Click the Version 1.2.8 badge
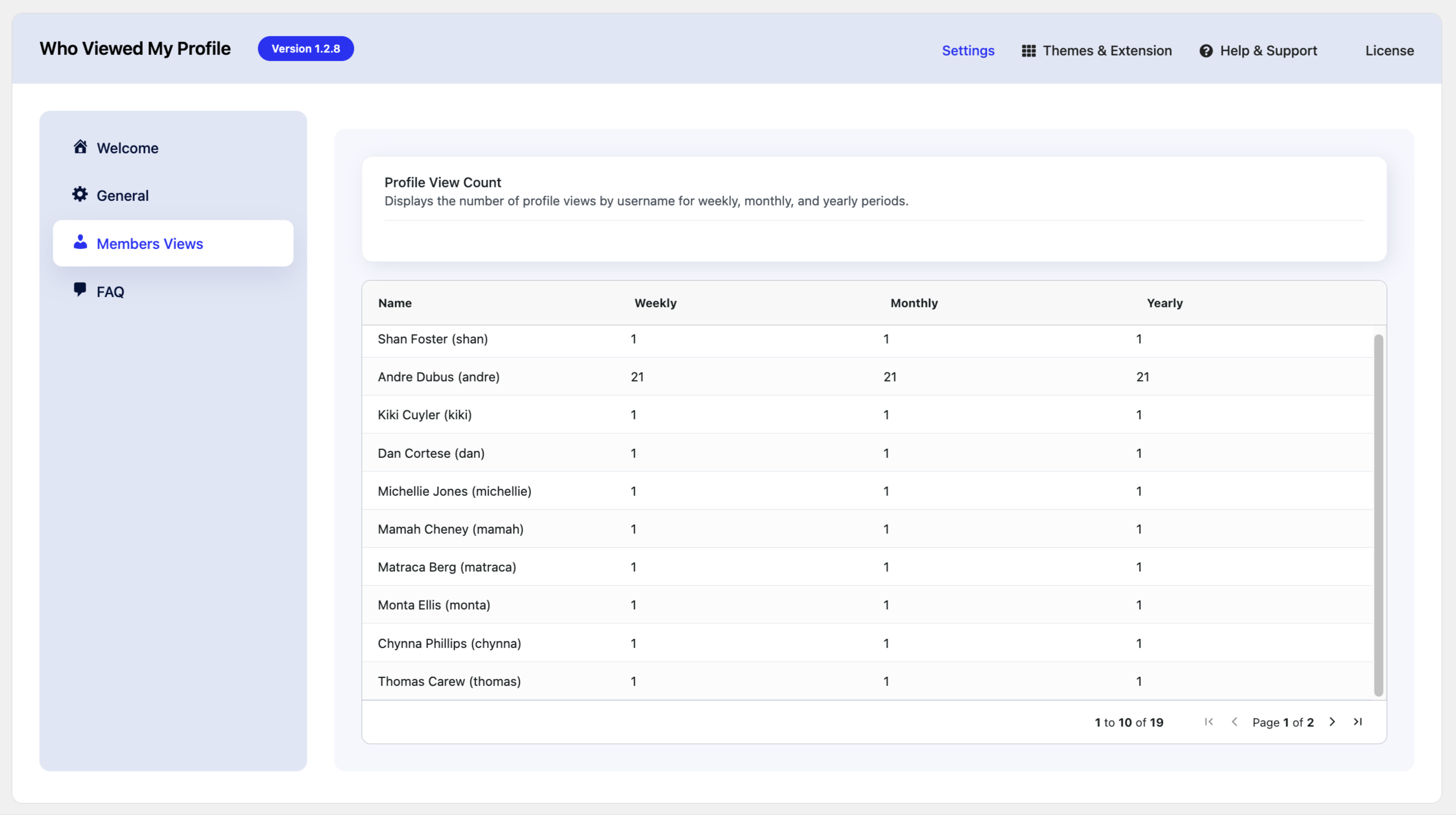This screenshot has height=815, width=1456. (x=306, y=49)
